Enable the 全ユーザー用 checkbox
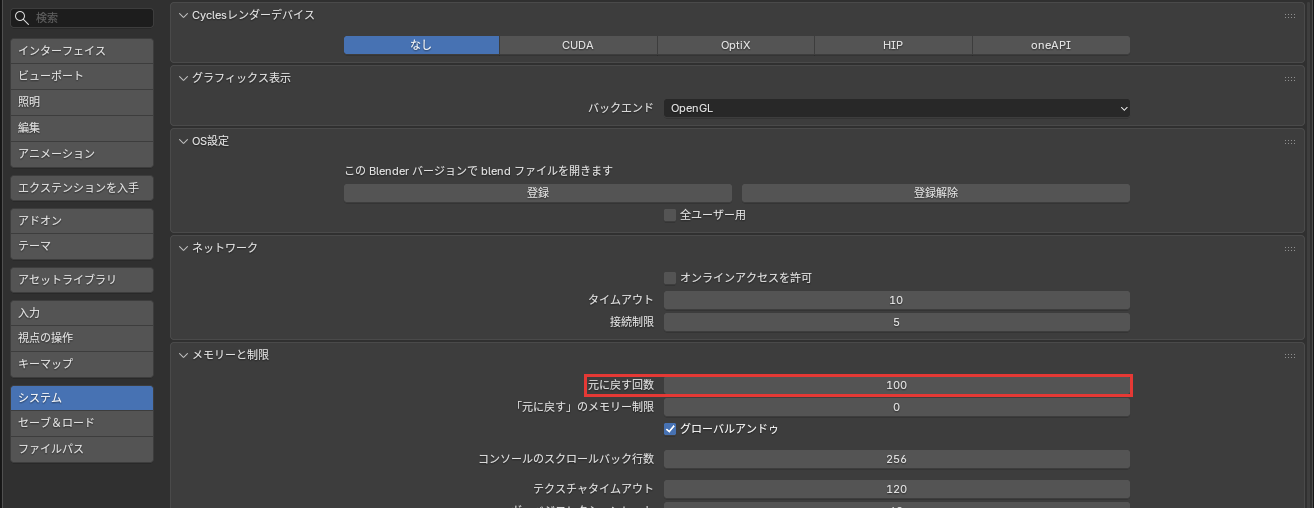The image size is (1314, 508). [x=670, y=215]
